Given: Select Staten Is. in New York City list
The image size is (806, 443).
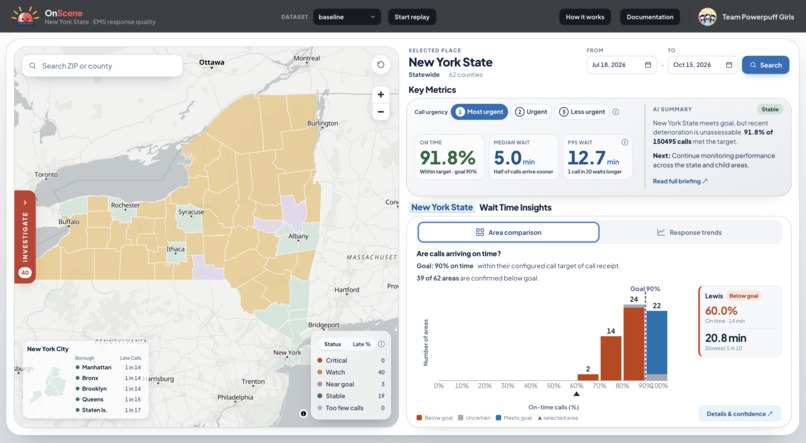Looking at the screenshot, I should coord(108,410).
